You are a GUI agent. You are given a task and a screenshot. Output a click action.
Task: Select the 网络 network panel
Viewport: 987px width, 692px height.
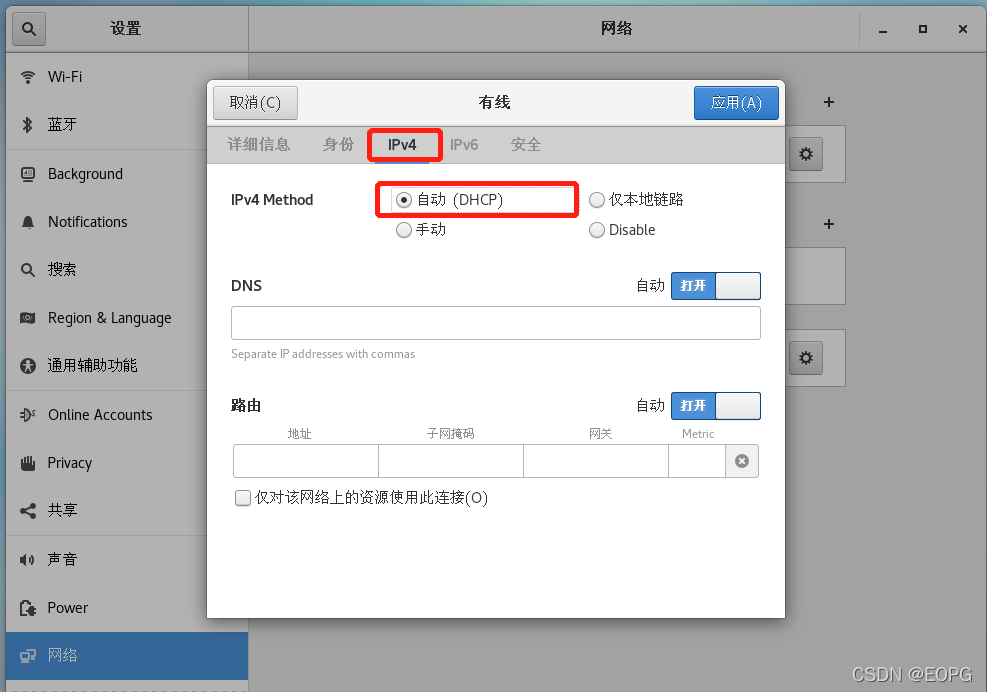pyautogui.click(x=126, y=655)
